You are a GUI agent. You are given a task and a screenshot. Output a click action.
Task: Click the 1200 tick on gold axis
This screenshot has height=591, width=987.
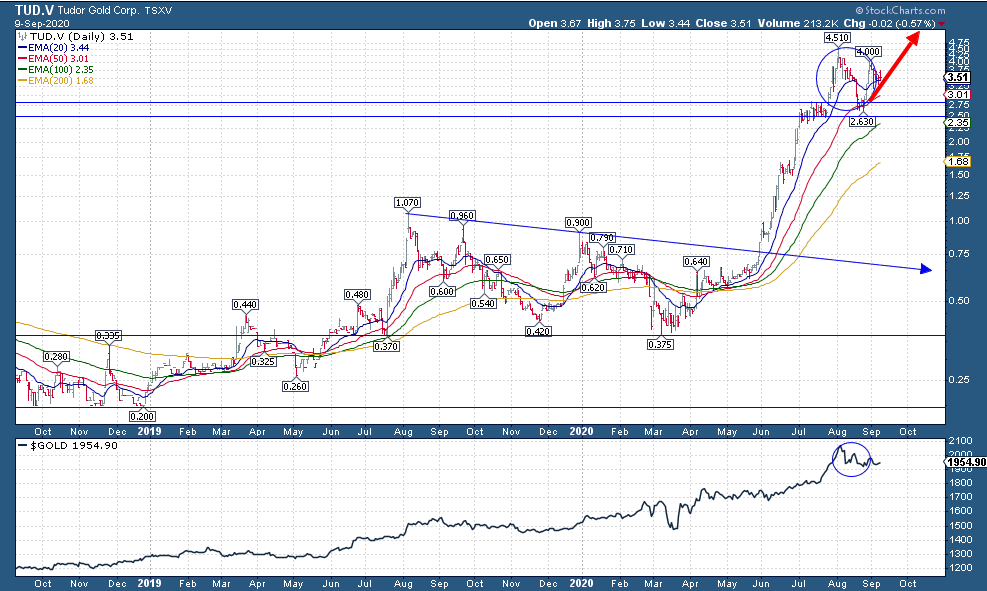pyautogui.click(x=959, y=568)
